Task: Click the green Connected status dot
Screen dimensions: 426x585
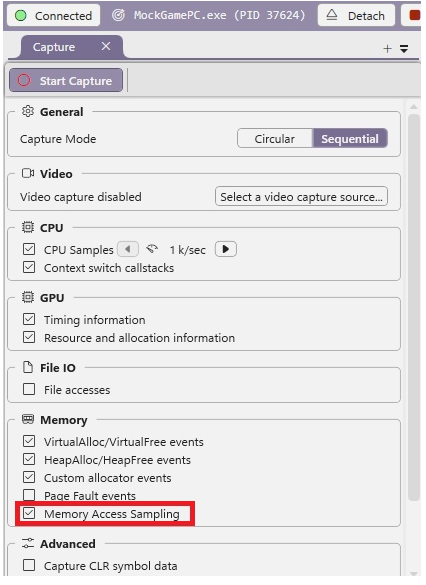Action: [21, 16]
